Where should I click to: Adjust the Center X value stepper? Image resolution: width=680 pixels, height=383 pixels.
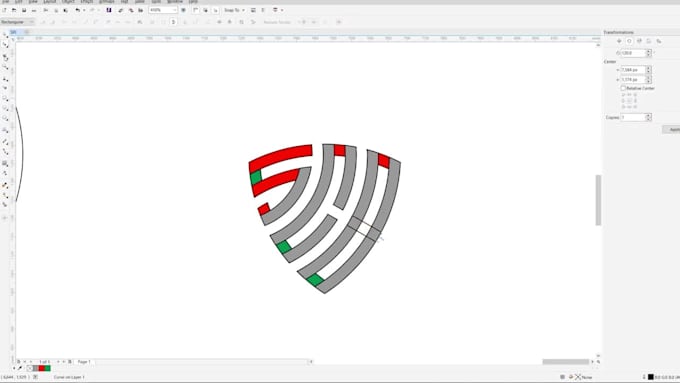649,69
